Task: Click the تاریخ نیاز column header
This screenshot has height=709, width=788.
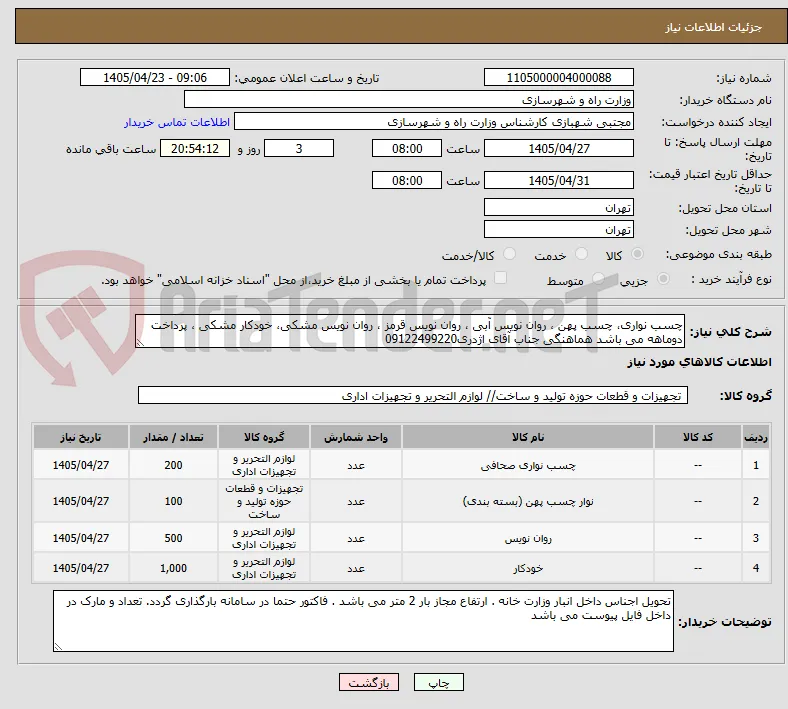Action: (x=81, y=437)
